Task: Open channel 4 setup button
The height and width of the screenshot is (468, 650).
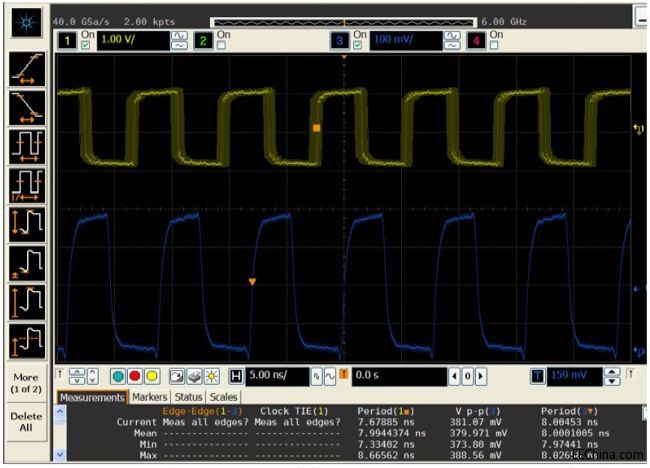Action: [476, 41]
